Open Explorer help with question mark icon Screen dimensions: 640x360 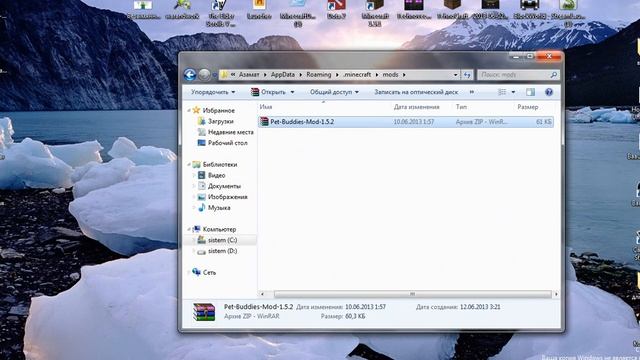coord(549,92)
